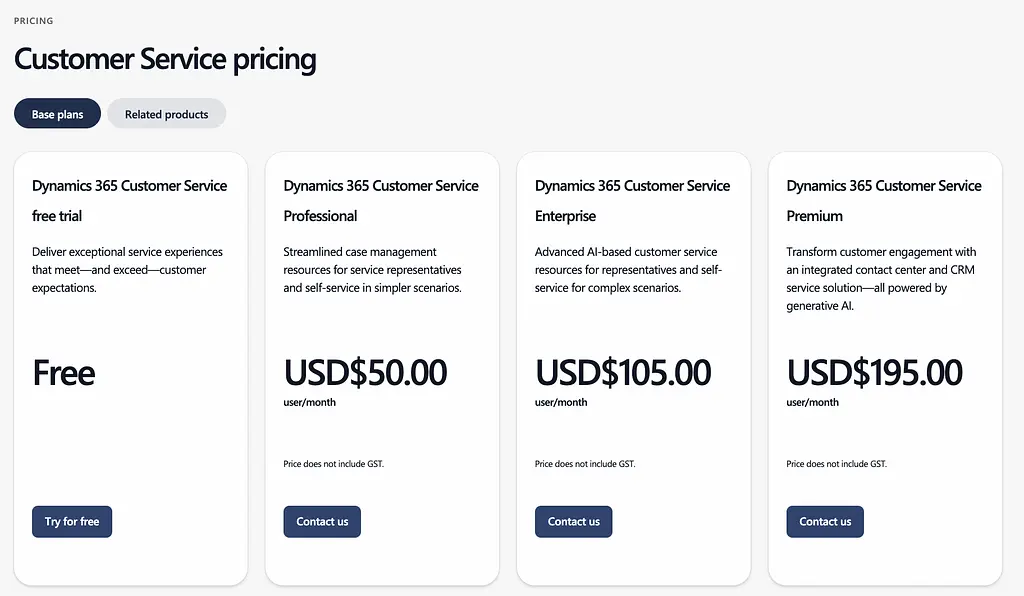Viewport: 1024px width, 596px height.
Task: Click Contact us under Professional plan
Action: click(322, 522)
